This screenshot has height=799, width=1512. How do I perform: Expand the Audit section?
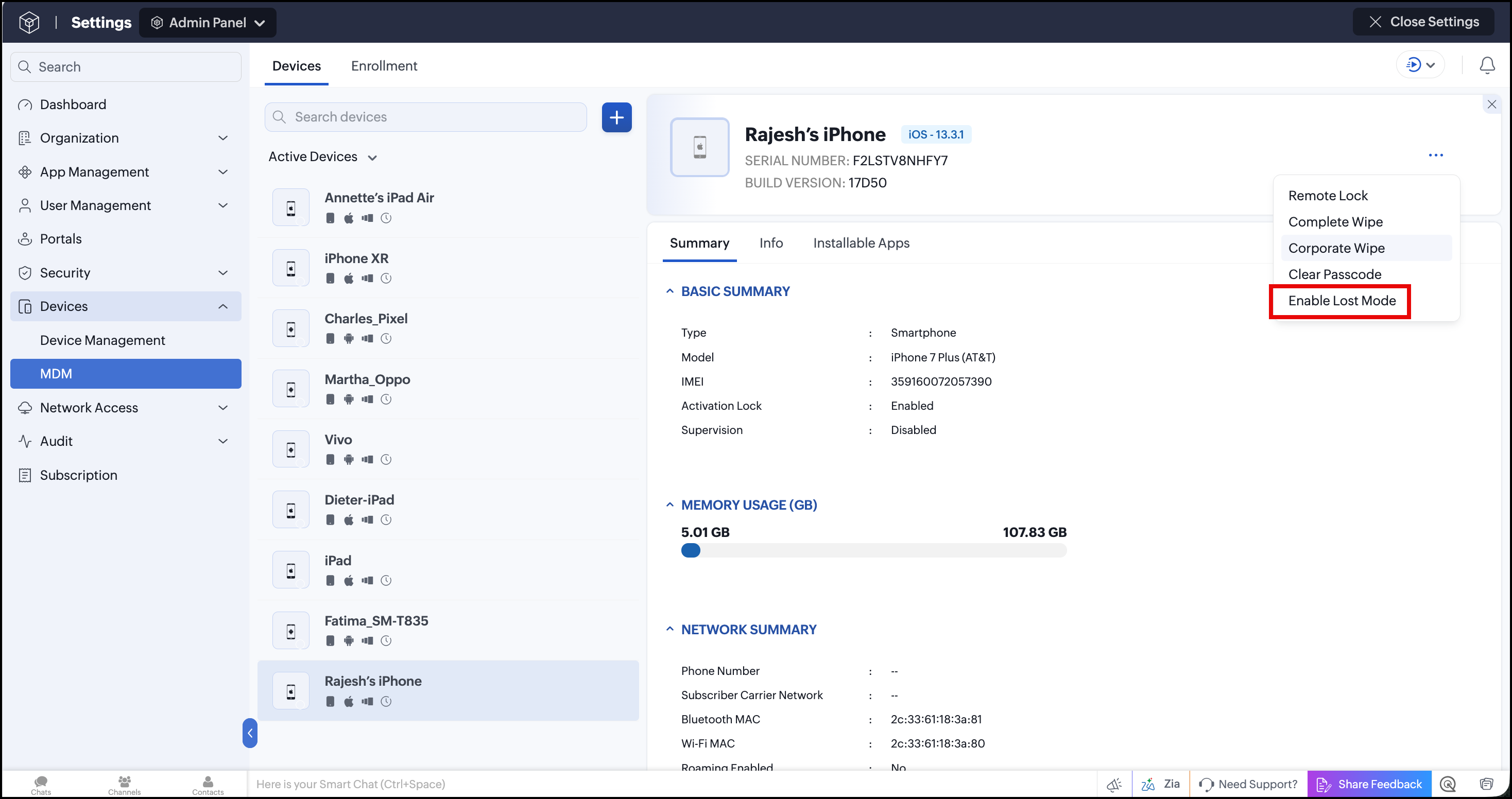pos(223,442)
